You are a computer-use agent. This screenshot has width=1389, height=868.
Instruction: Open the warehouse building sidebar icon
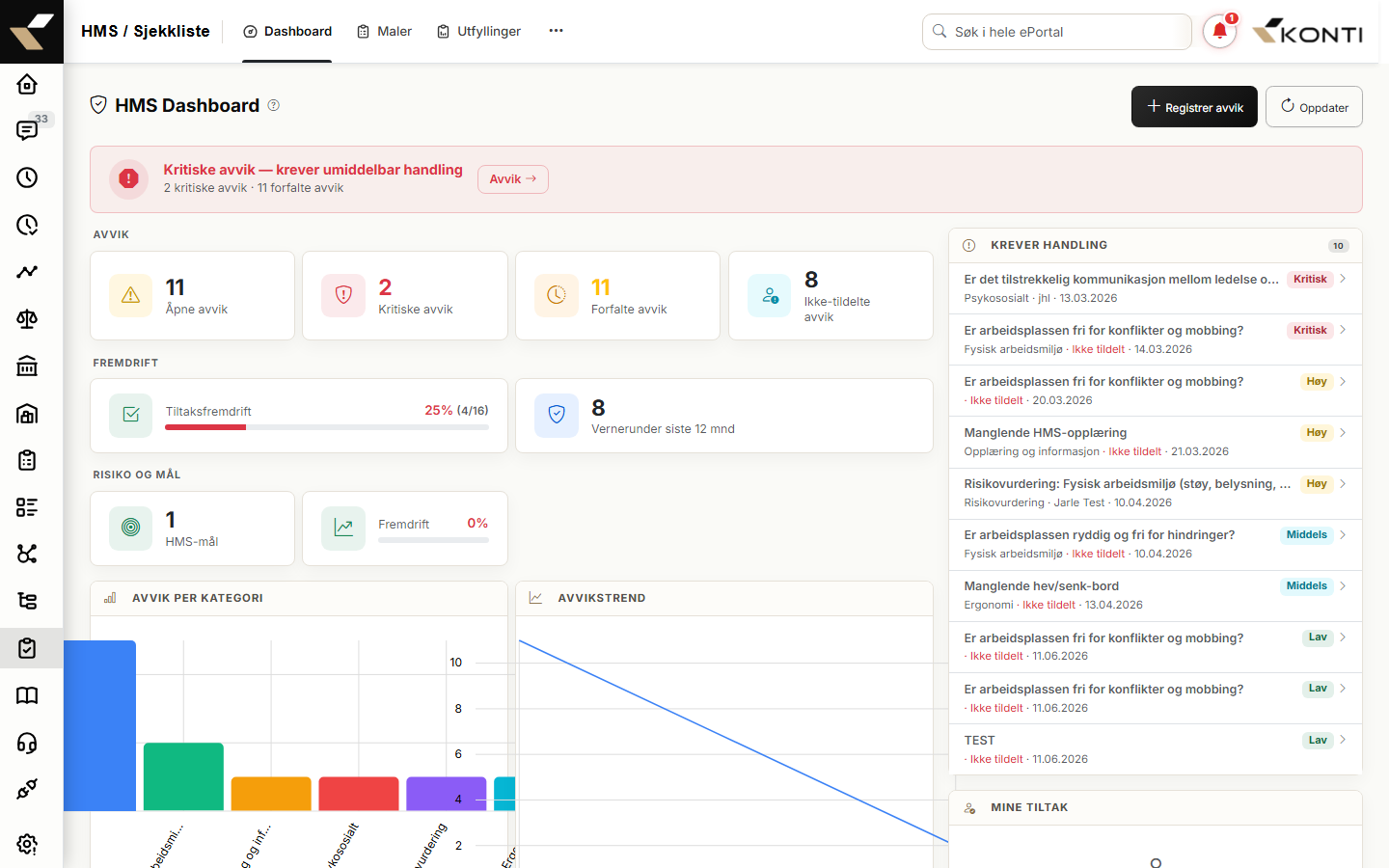pyautogui.click(x=27, y=413)
